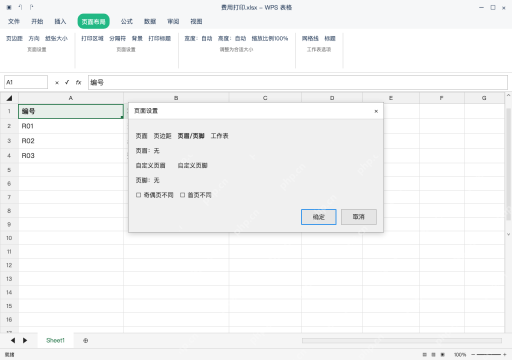Open the 缩放比例100% control in ribbon
The width and height of the screenshot is (512, 360).
pos(270,38)
